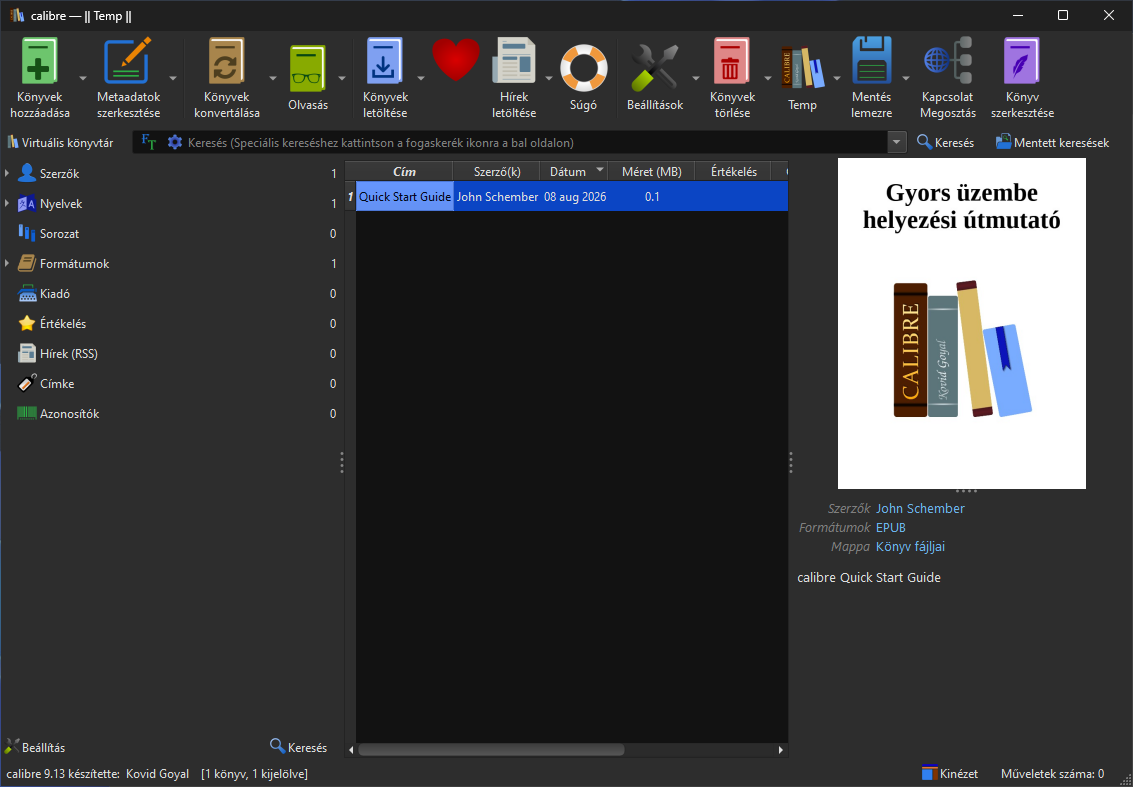Open Metaadatok szerkesztése pencil icon

click(128, 61)
